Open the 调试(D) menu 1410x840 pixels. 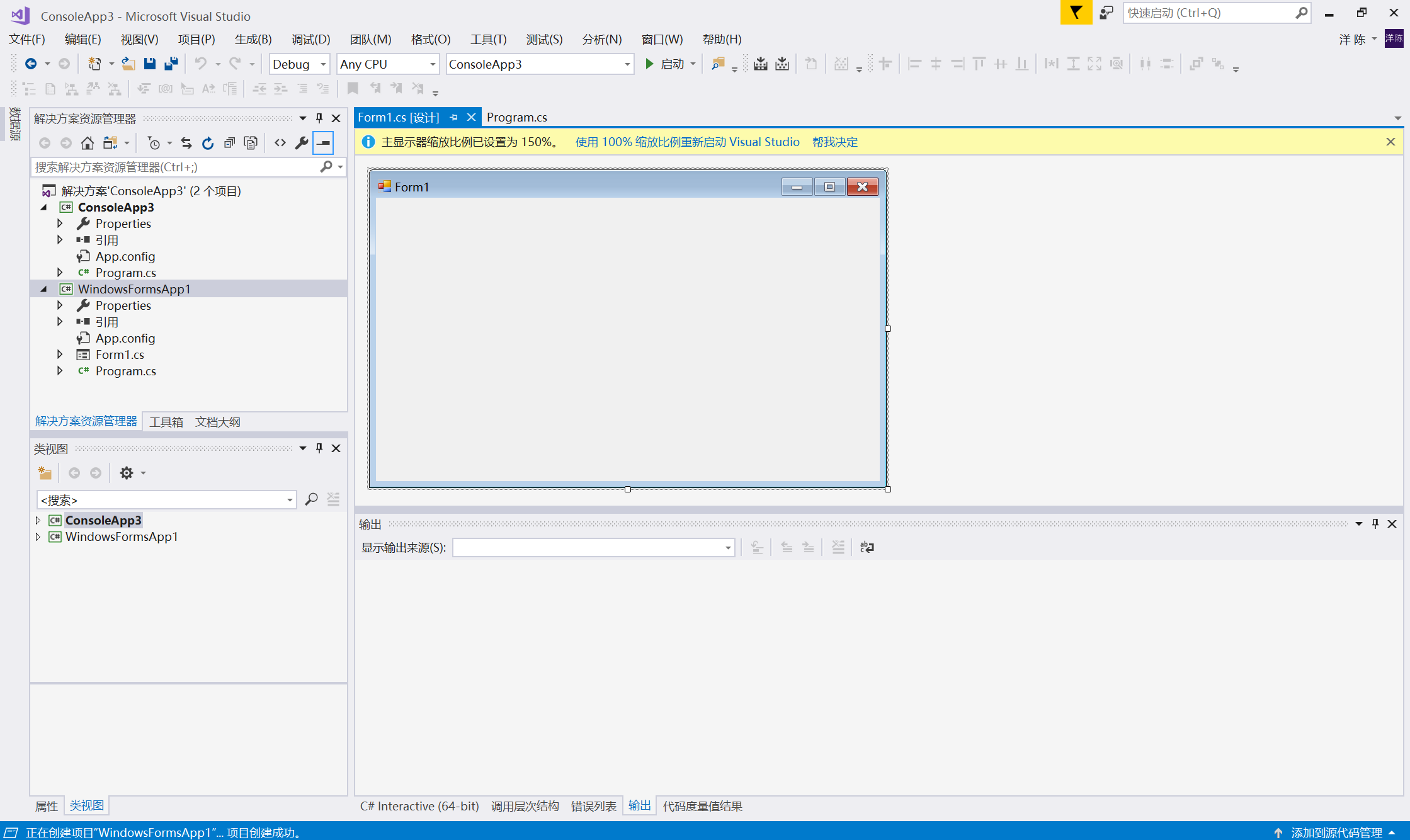[310, 39]
